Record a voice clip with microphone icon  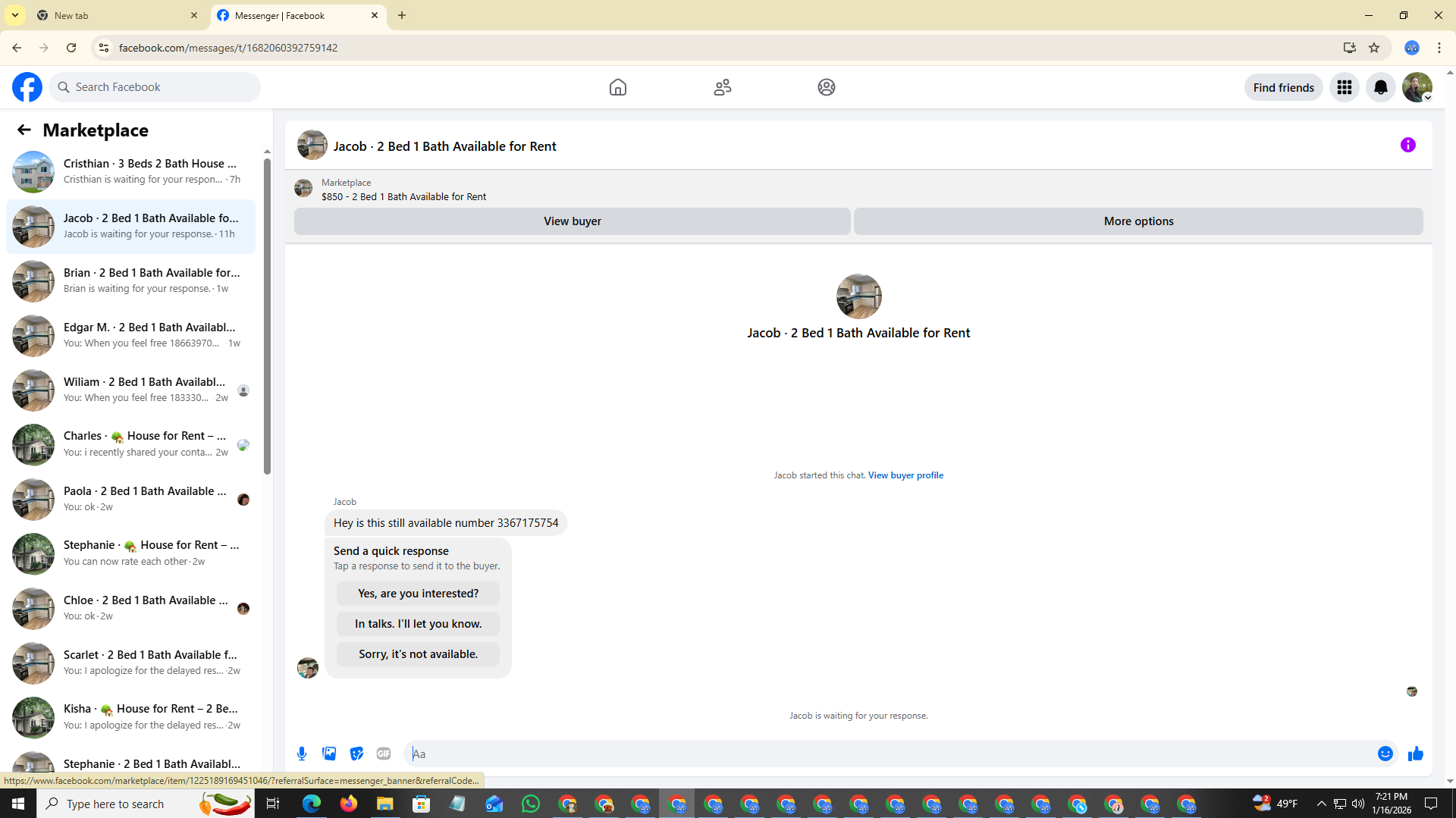[302, 754]
